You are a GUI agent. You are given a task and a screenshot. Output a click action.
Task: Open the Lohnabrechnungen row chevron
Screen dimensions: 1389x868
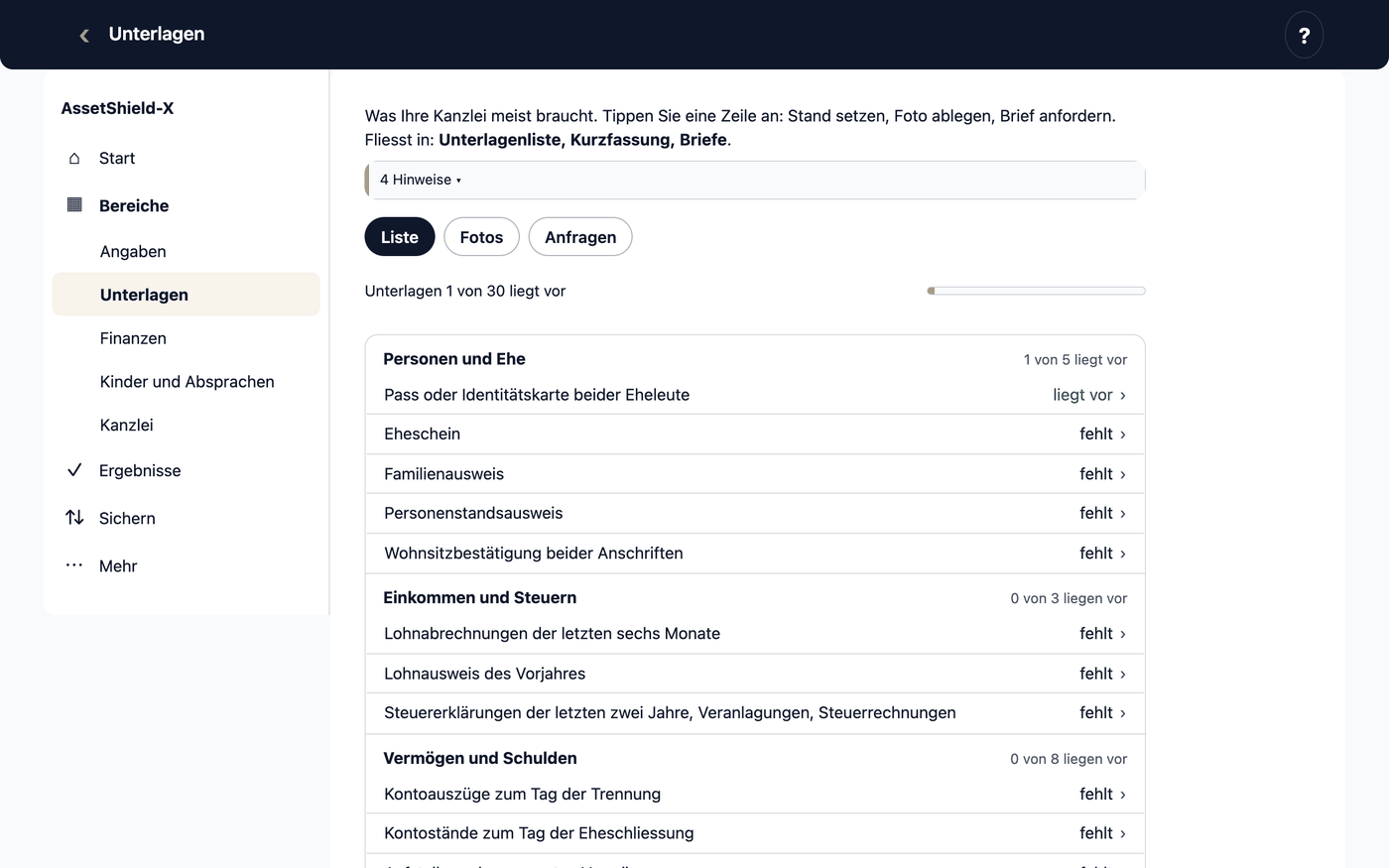click(1123, 634)
